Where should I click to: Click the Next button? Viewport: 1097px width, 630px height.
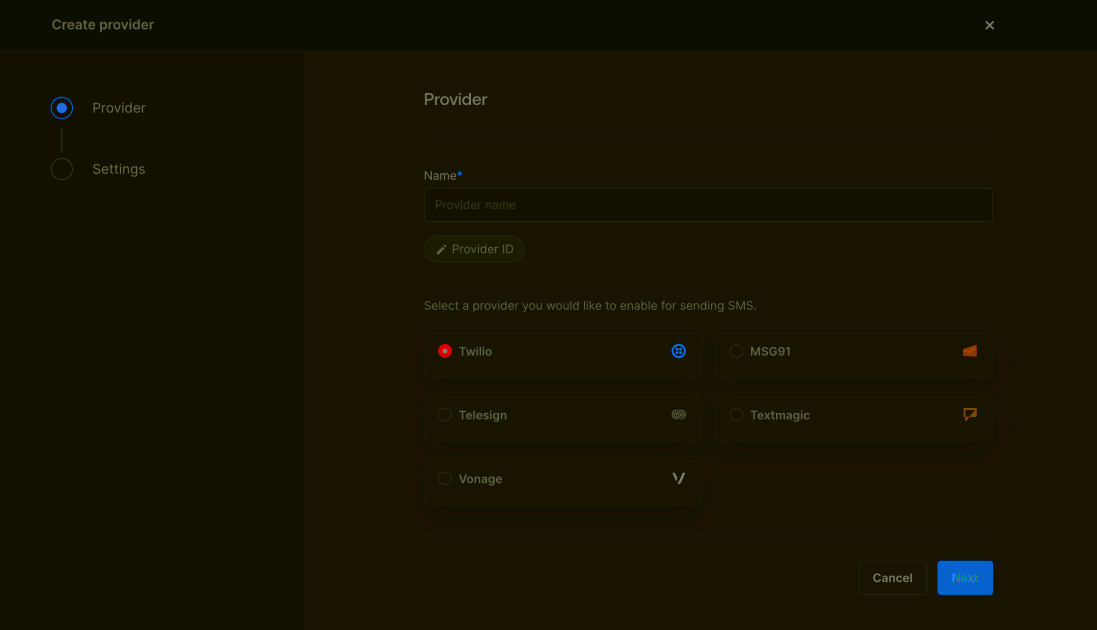pos(964,577)
